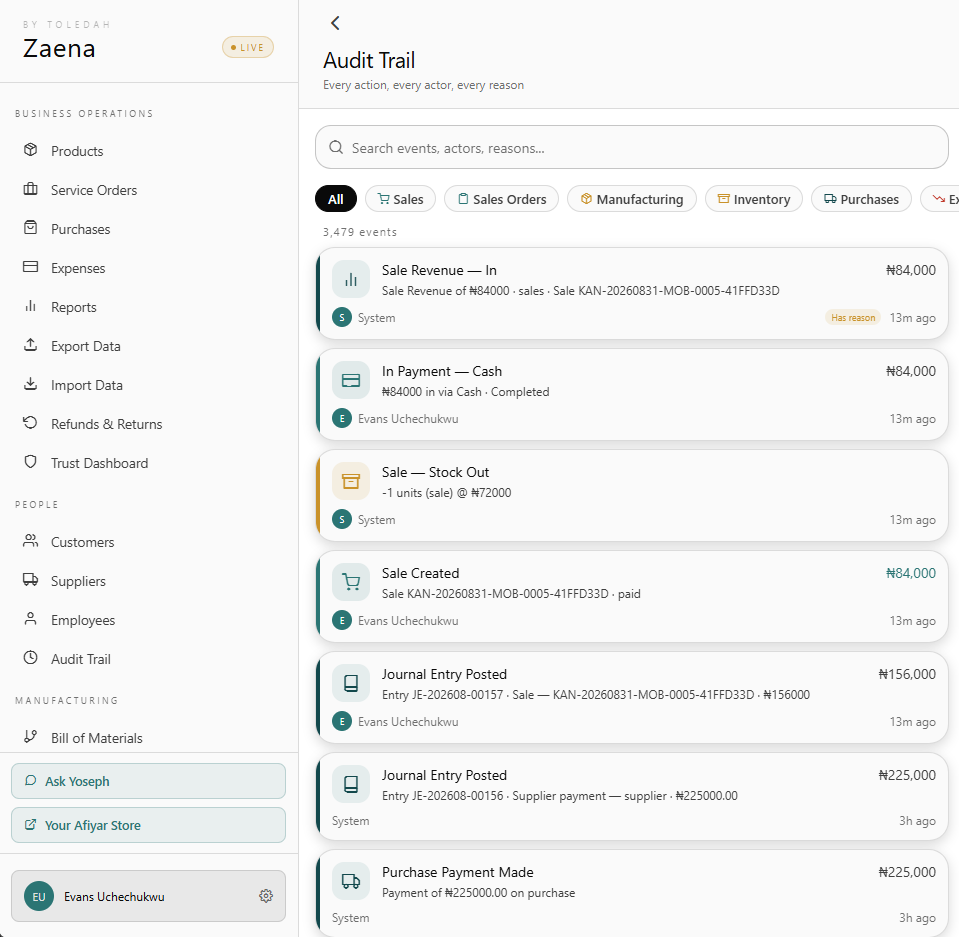959x937 pixels.
Task: Open Ask Yoseph assistant
Action: pyautogui.click(x=148, y=781)
